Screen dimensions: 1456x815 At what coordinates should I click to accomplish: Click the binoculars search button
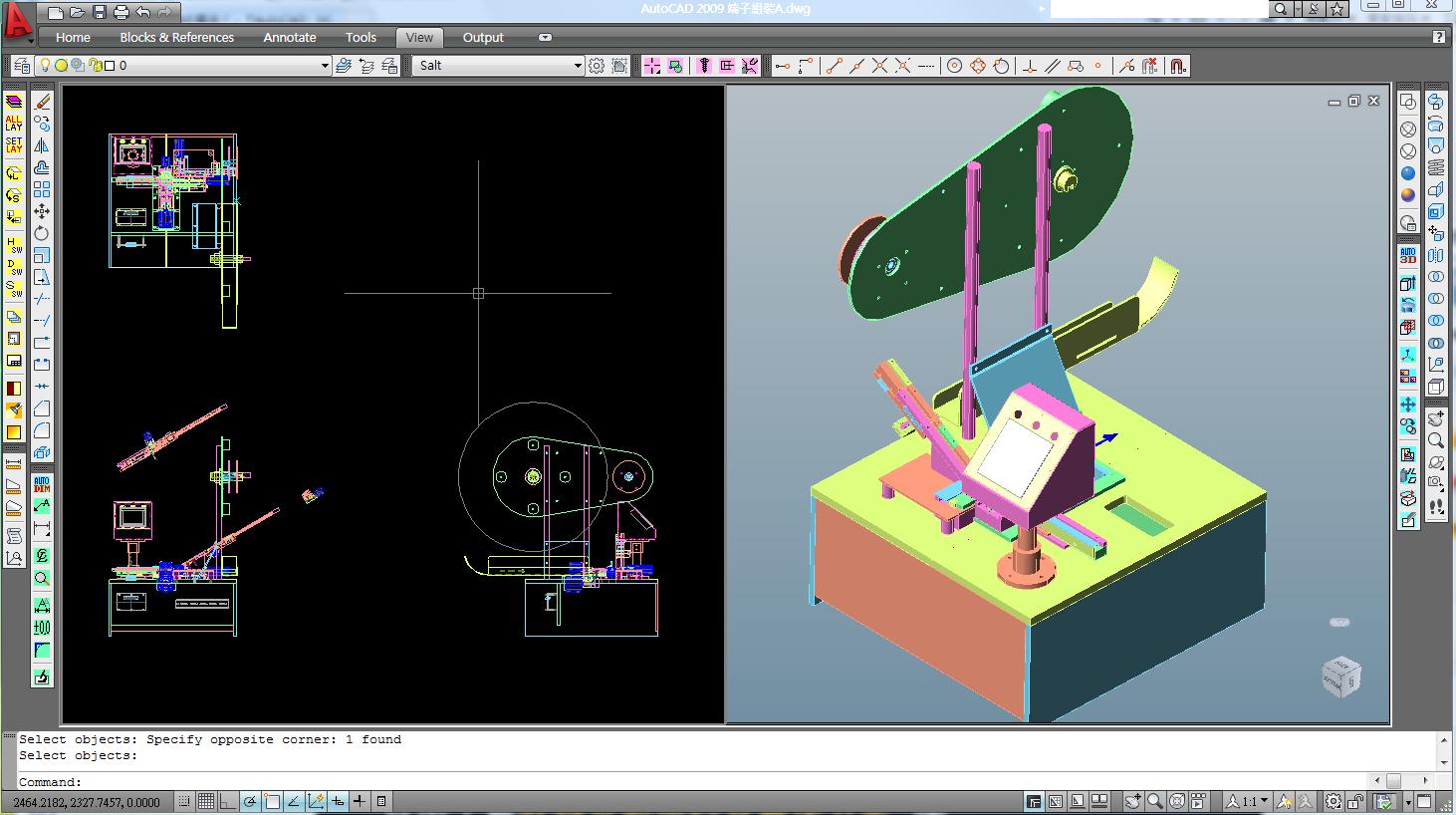click(1281, 9)
